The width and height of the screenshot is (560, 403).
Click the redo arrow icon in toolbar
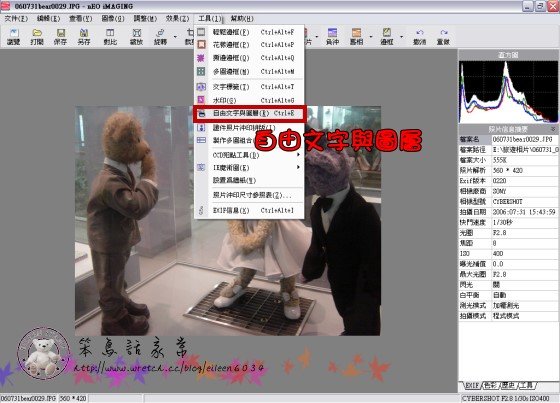[443, 37]
